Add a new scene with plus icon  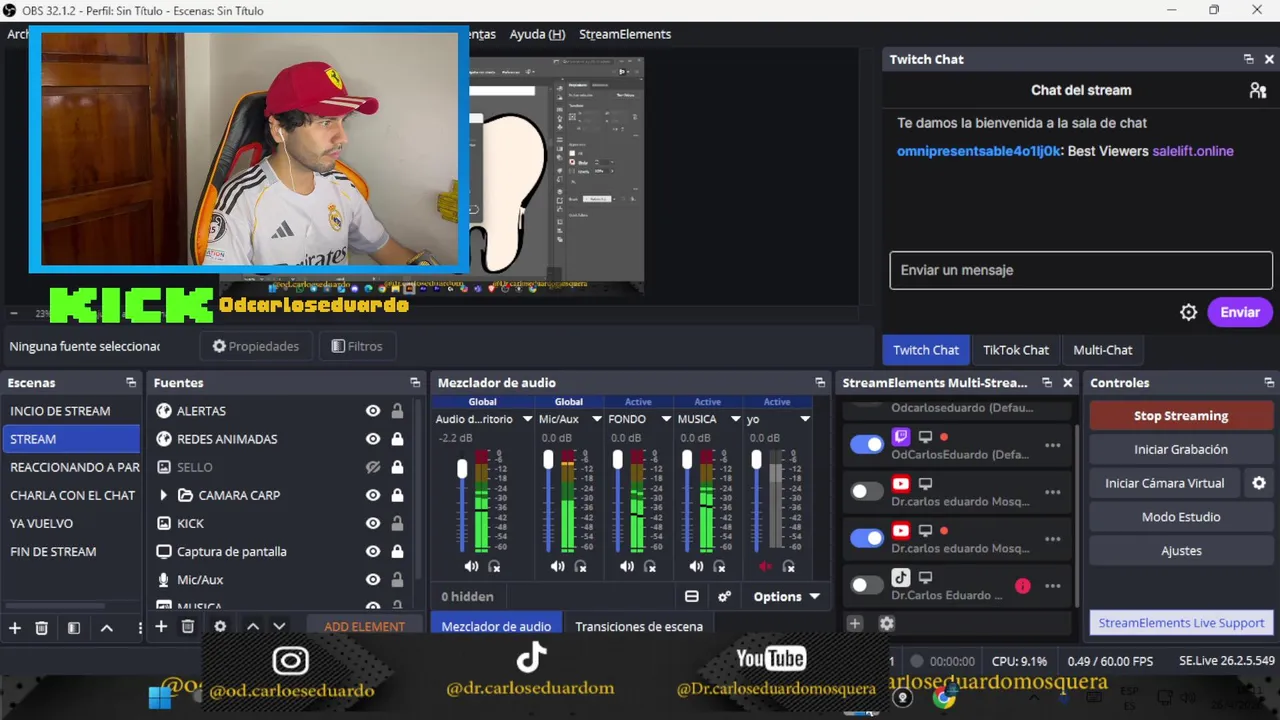[15, 627]
